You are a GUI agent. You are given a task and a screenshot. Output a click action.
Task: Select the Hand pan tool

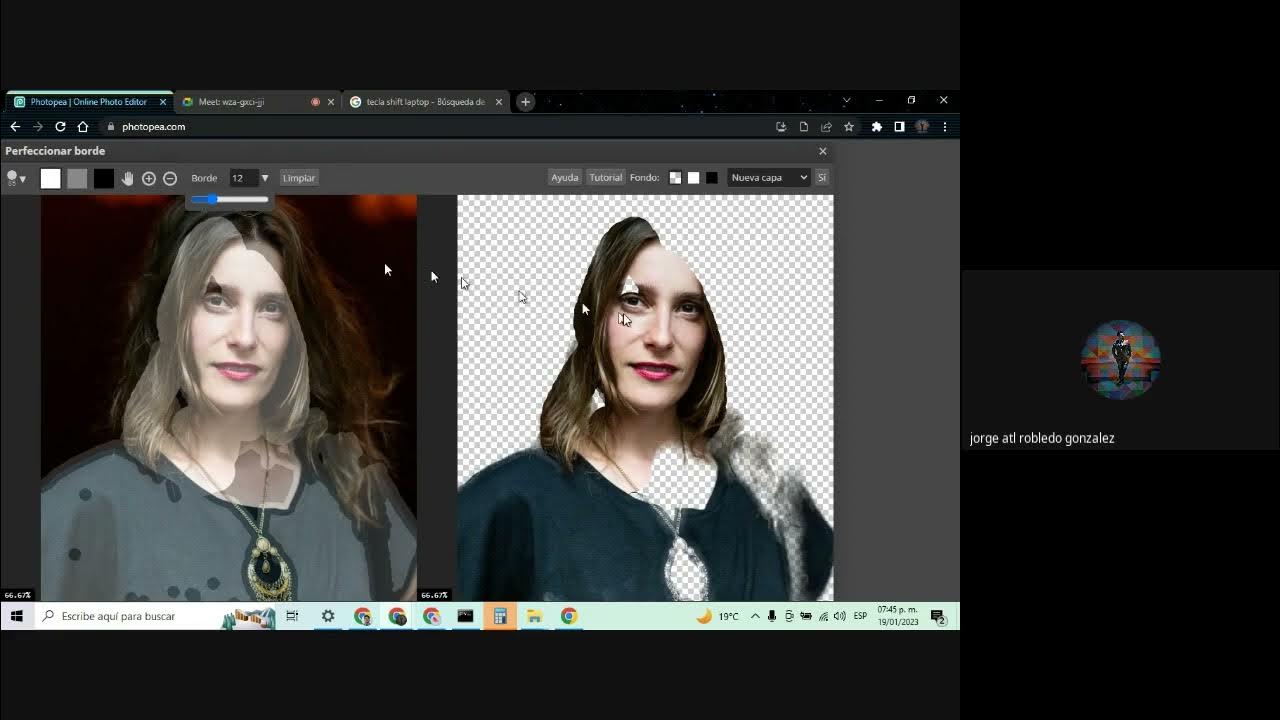click(x=127, y=178)
